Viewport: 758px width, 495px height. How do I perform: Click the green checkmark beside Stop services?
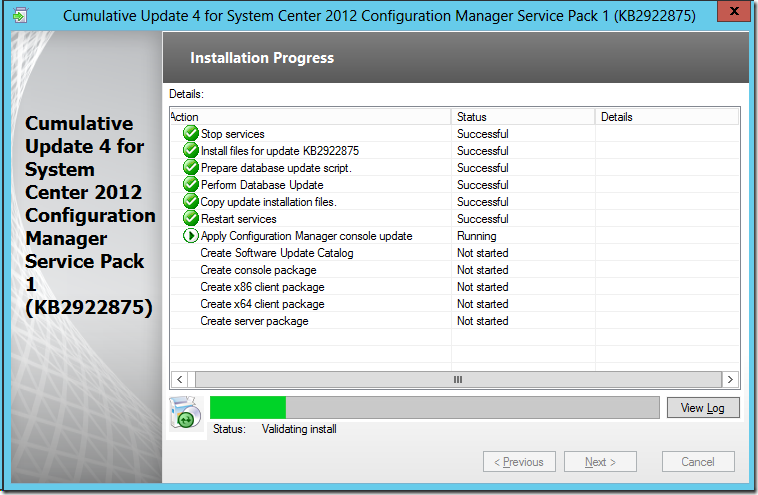pyautogui.click(x=191, y=134)
